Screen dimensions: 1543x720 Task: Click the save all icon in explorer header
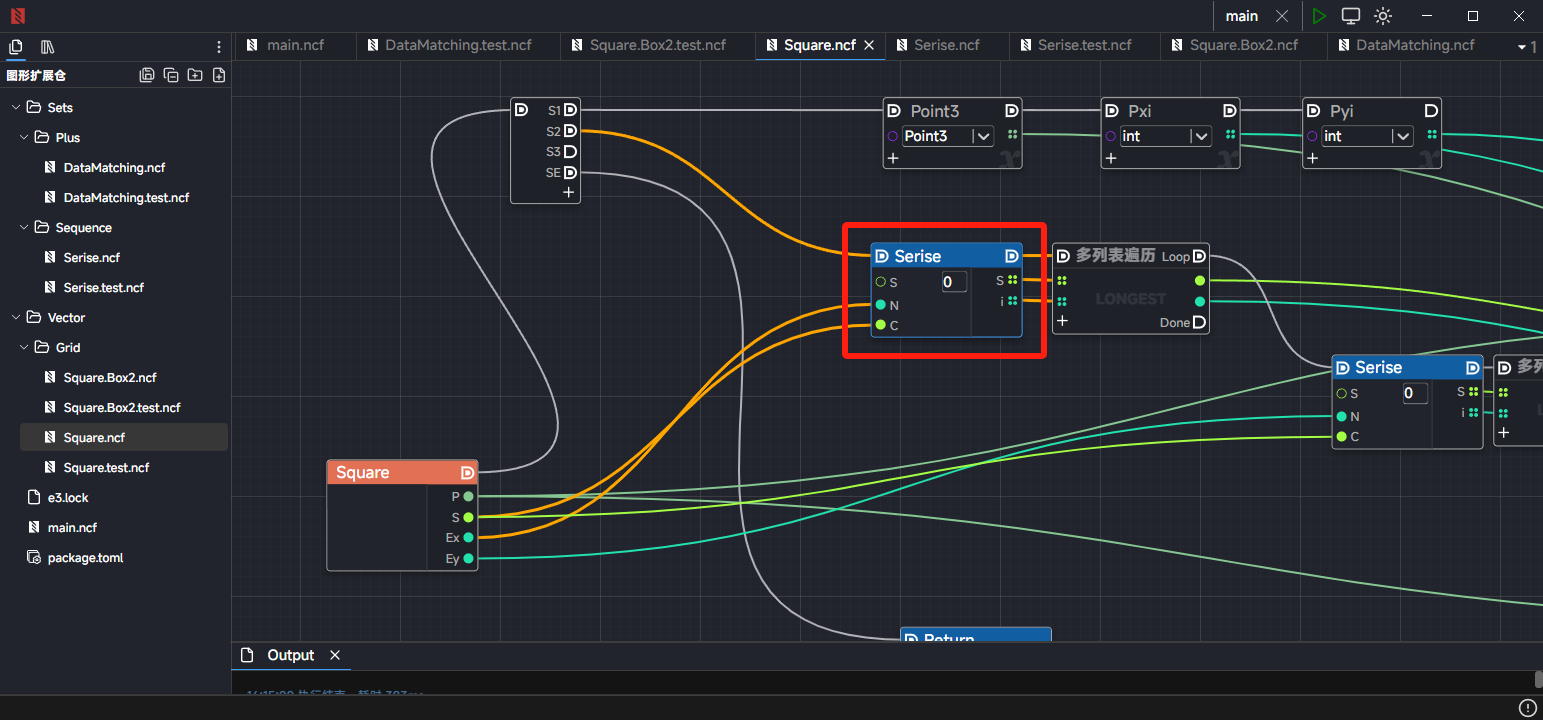coord(147,75)
